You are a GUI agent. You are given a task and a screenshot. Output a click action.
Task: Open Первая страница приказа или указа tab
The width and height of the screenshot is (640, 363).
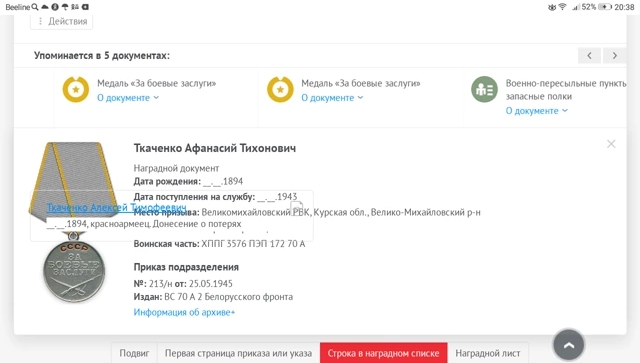click(x=238, y=353)
